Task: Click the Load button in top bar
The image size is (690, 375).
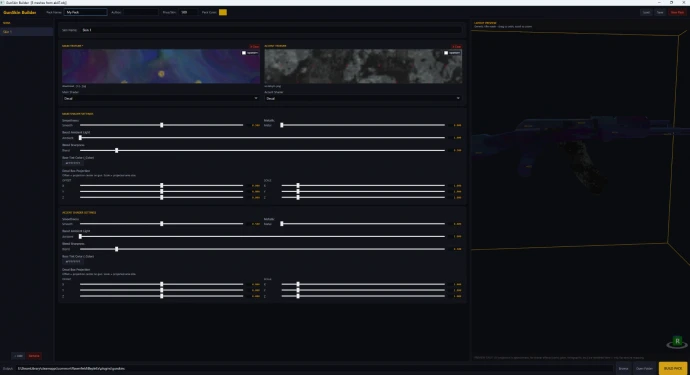Action: click(646, 12)
